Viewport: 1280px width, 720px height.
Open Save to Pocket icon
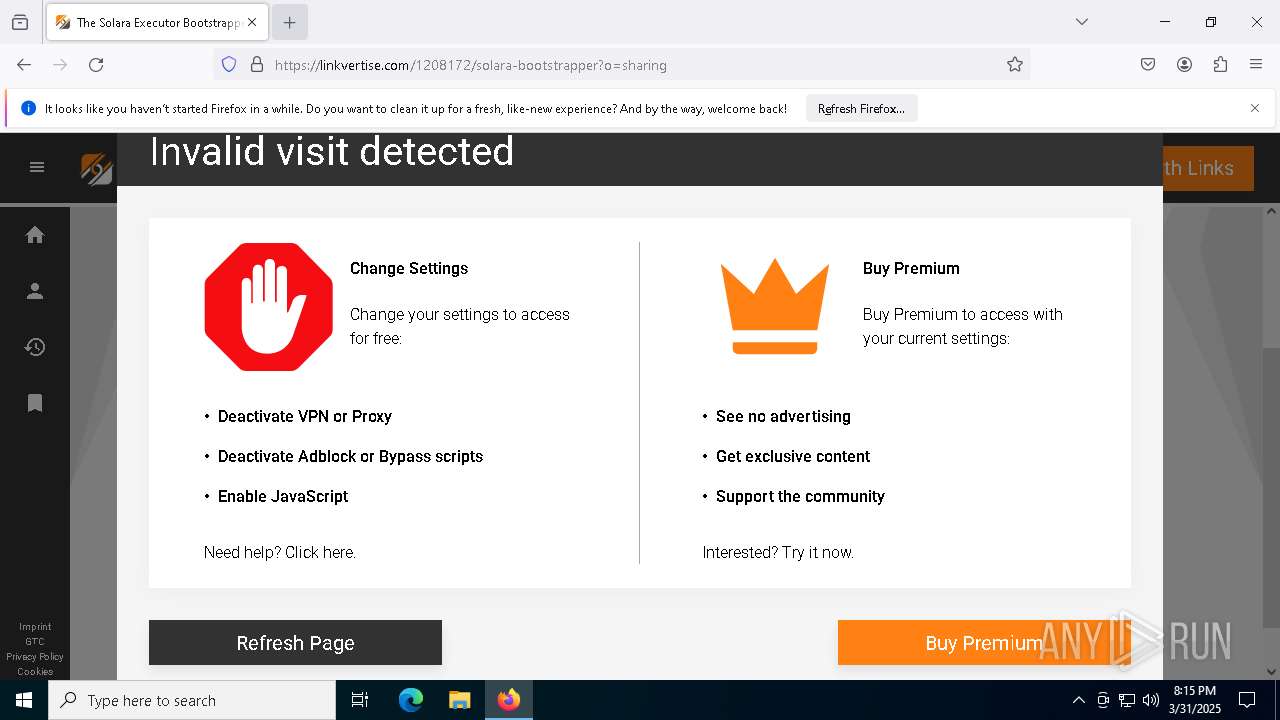click(x=1148, y=65)
